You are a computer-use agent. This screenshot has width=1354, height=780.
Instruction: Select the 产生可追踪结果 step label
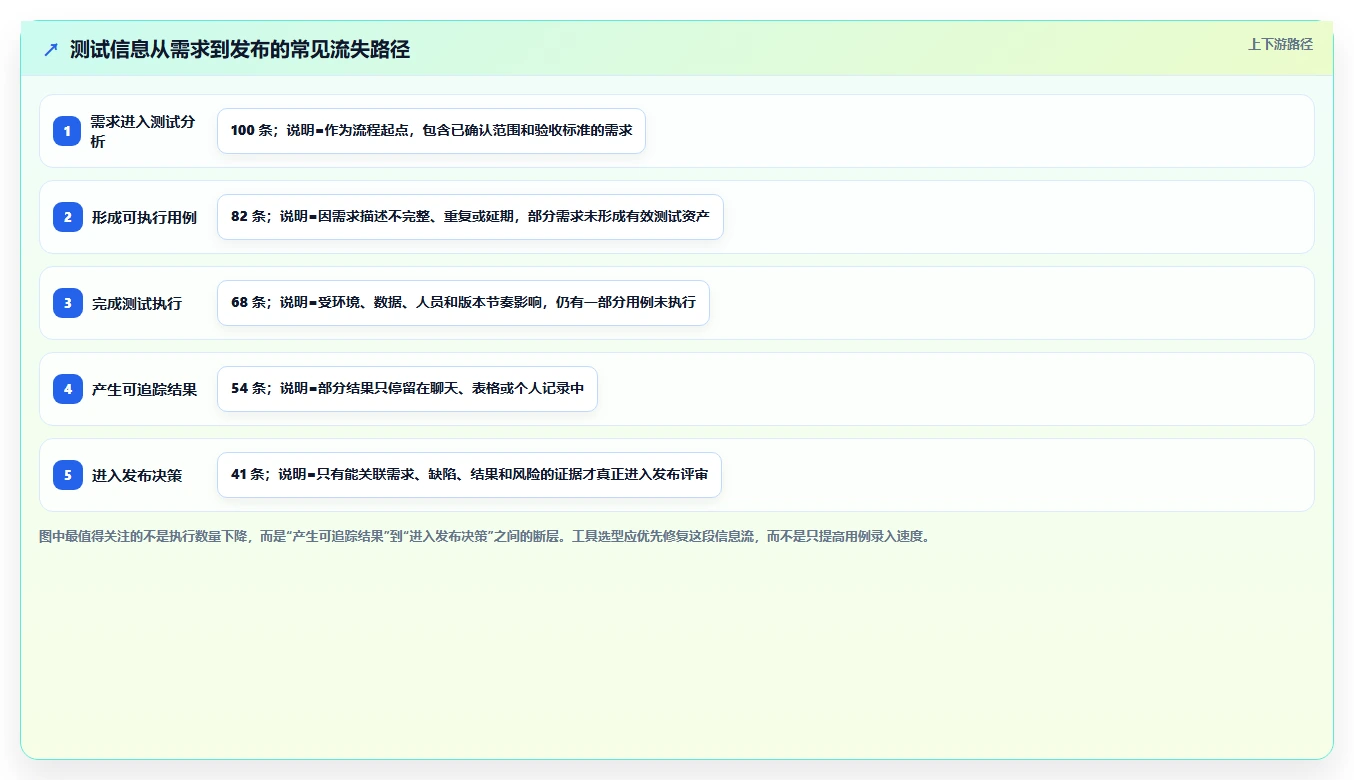(144, 389)
